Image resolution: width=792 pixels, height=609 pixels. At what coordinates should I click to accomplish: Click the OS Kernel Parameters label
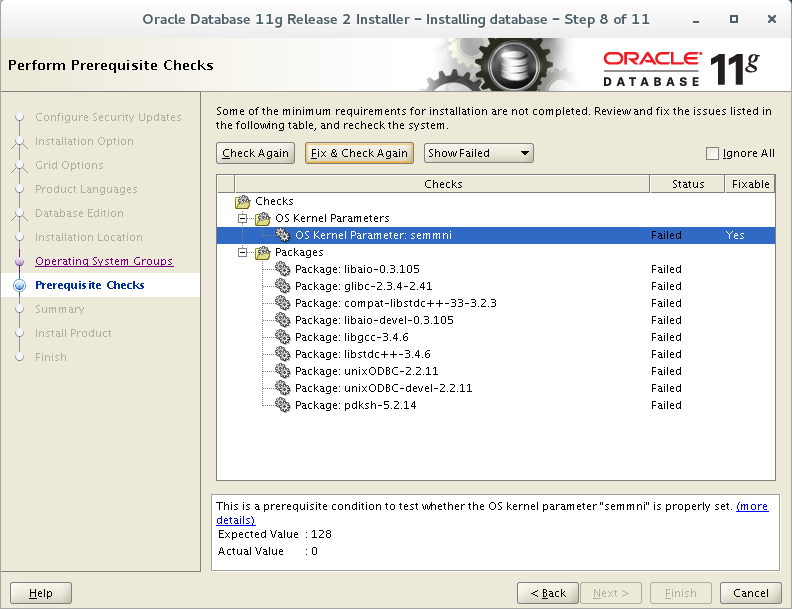[x=332, y=218]
